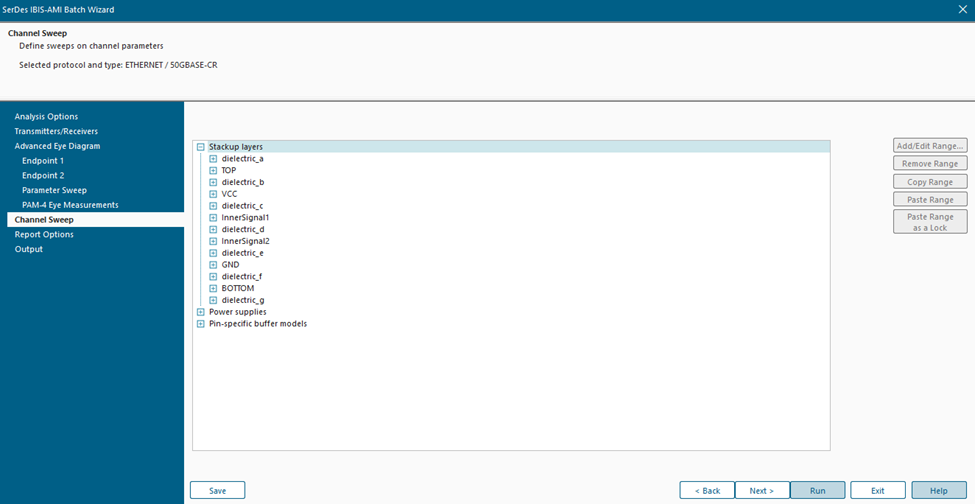Exit the Batch Wizard
This screenshot has height=504, width=975.
pyautogui.click(x=878, y=490)
